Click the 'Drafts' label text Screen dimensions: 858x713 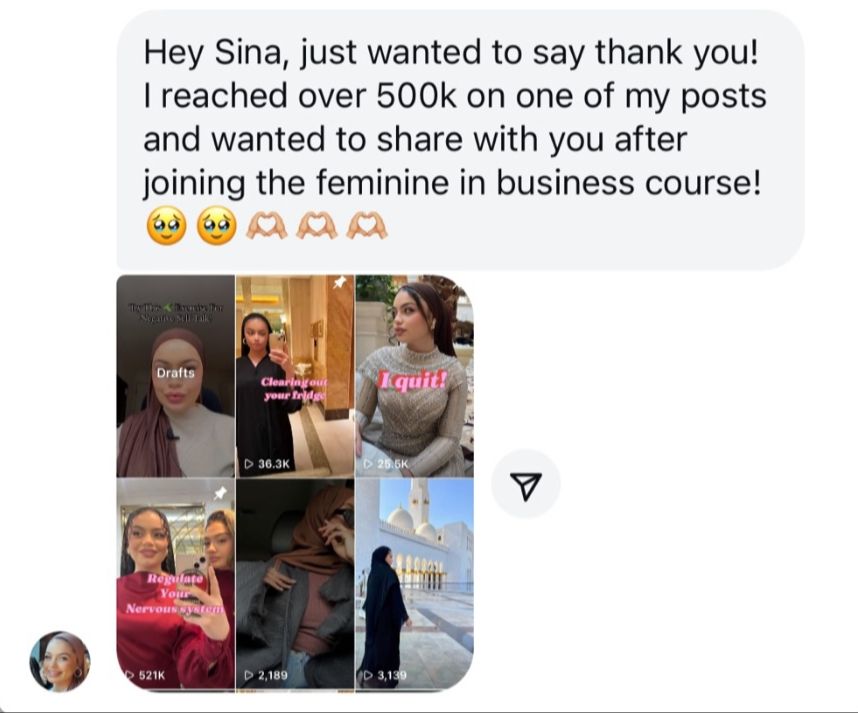point(176,373)
